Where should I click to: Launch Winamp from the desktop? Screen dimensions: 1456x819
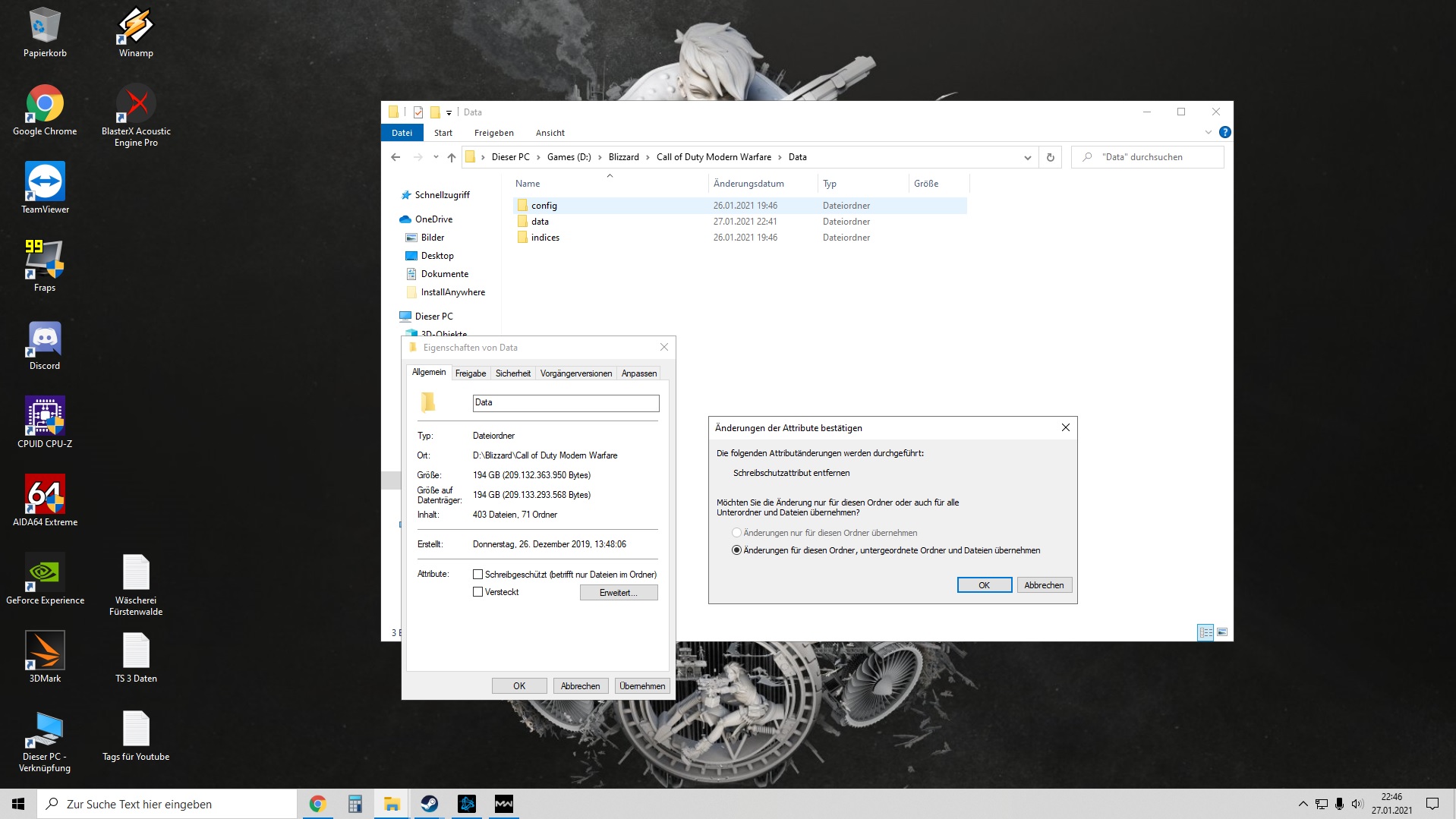(x=136, y=32)
